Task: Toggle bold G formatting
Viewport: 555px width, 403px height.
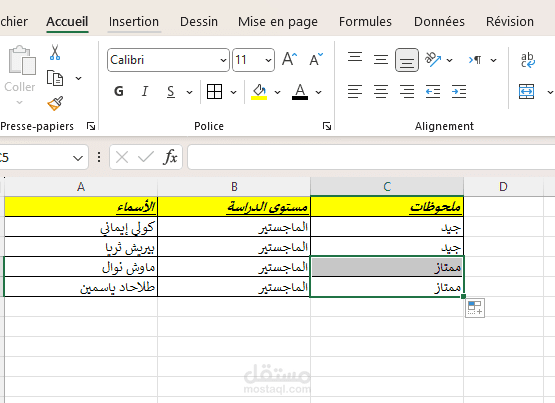Action: click(119, 92)
